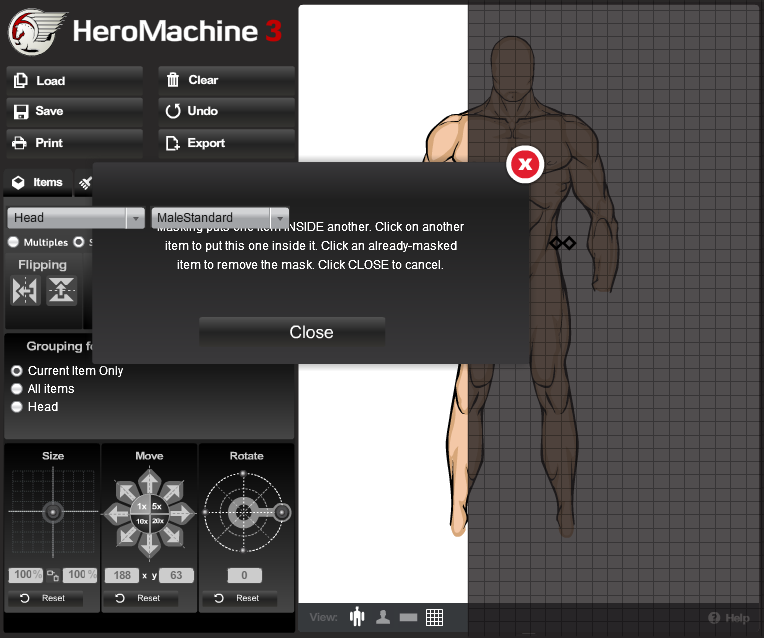Click the top point of rotate dial
Viewport: 764px width, 638px height.
243,473
